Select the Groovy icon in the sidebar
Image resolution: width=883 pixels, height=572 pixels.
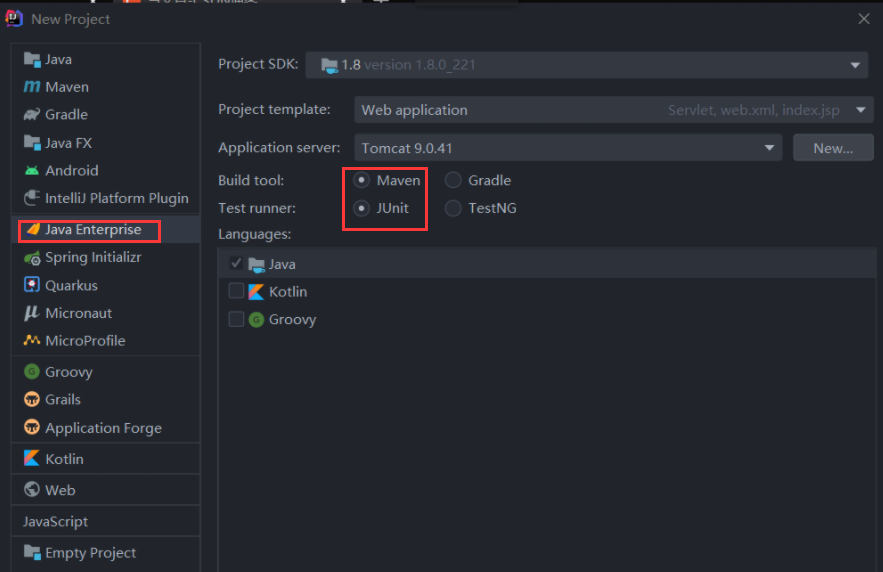point(32,372)
